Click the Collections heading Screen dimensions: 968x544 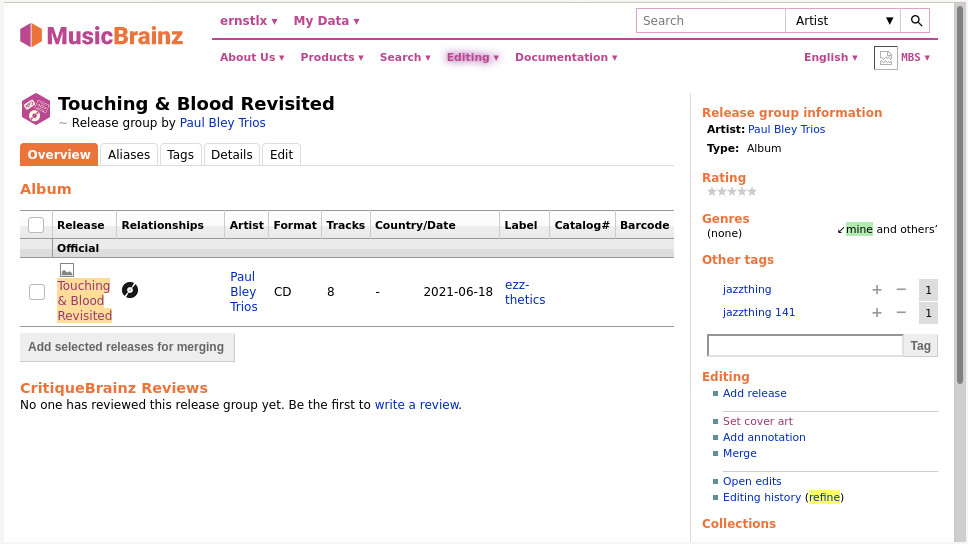739,524
